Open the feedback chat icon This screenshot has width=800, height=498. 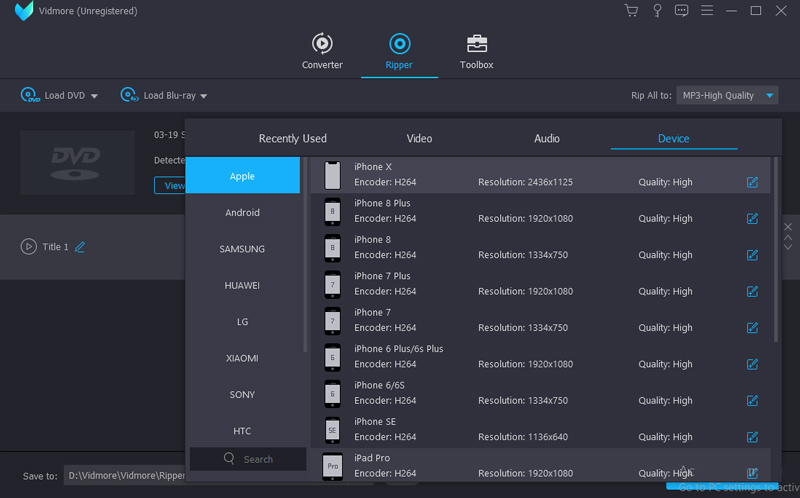point(682,11)
